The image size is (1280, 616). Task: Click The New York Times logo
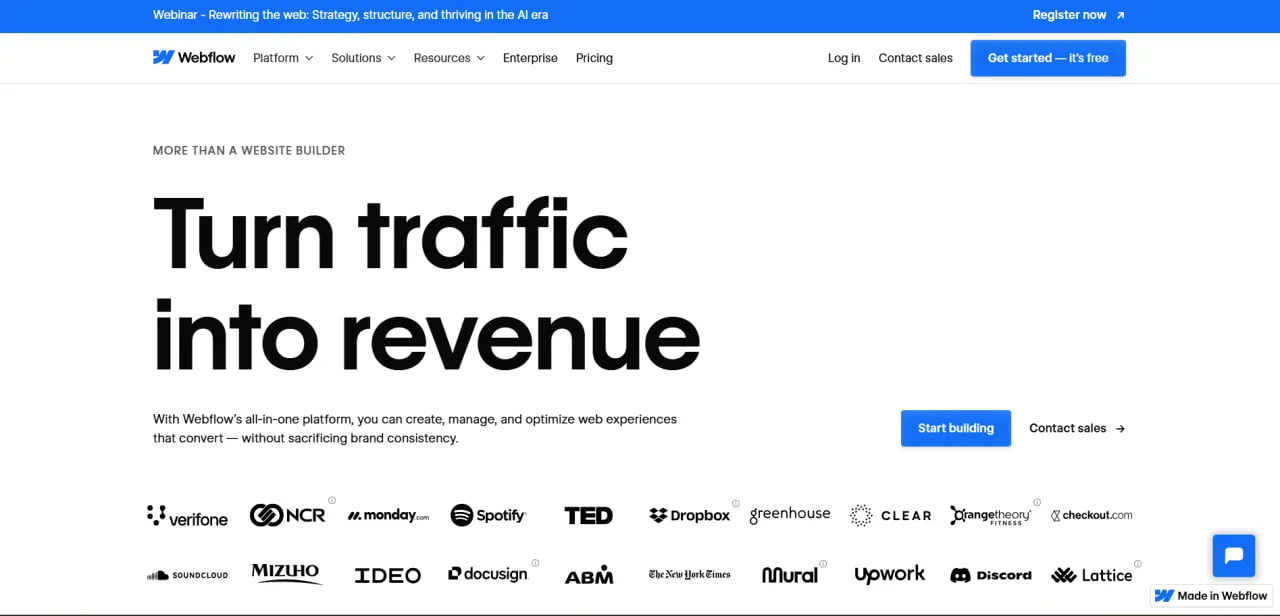(690, 575)
